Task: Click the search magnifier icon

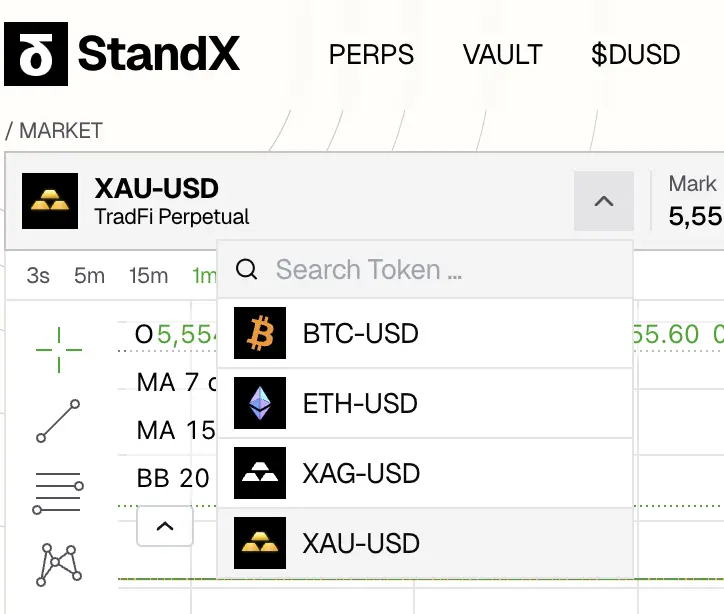Action: [247, 270]
